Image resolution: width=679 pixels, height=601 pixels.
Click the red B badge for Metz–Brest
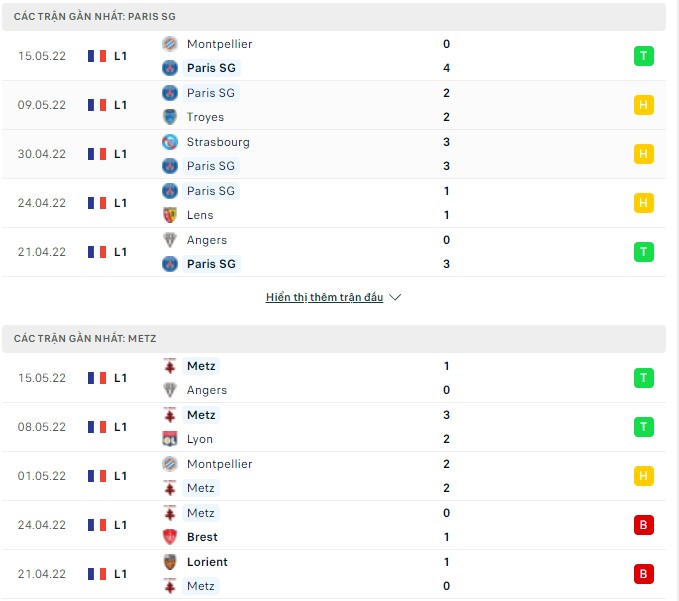pyautogui.click(x=643, y=525)
